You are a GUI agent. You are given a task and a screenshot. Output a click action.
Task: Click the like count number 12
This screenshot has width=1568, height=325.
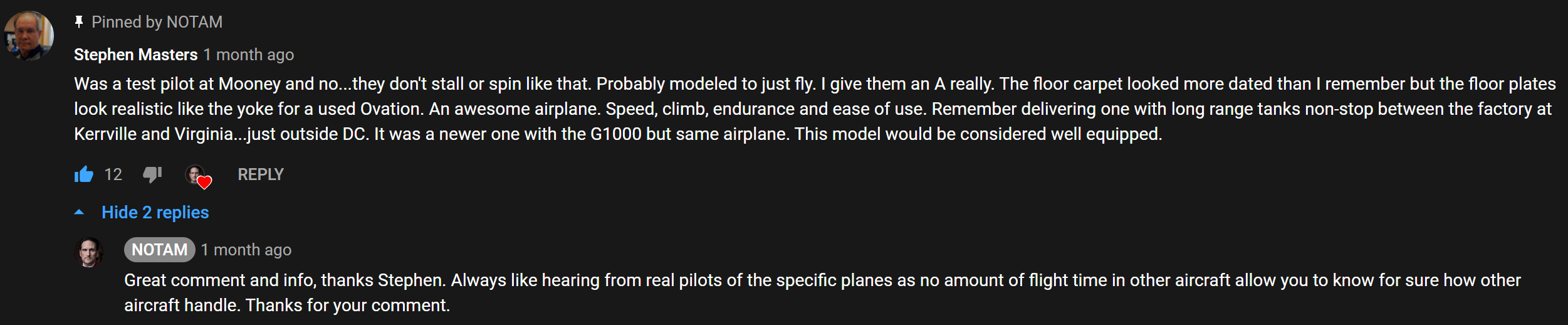pos(113,174)
